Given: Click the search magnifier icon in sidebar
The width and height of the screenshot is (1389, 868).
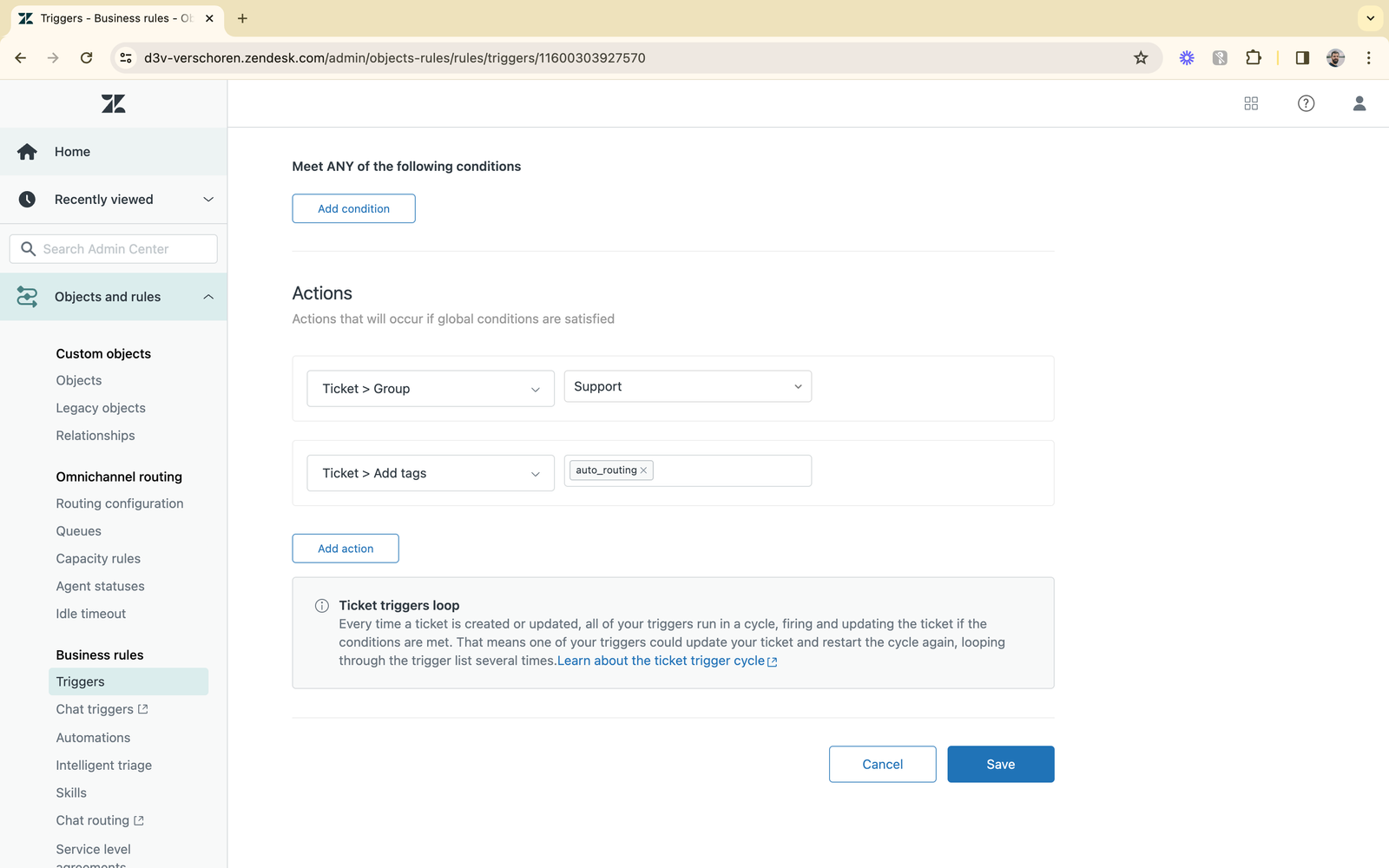Looking at the screenshot, I should pyautogui.click(x=29, y=248).
